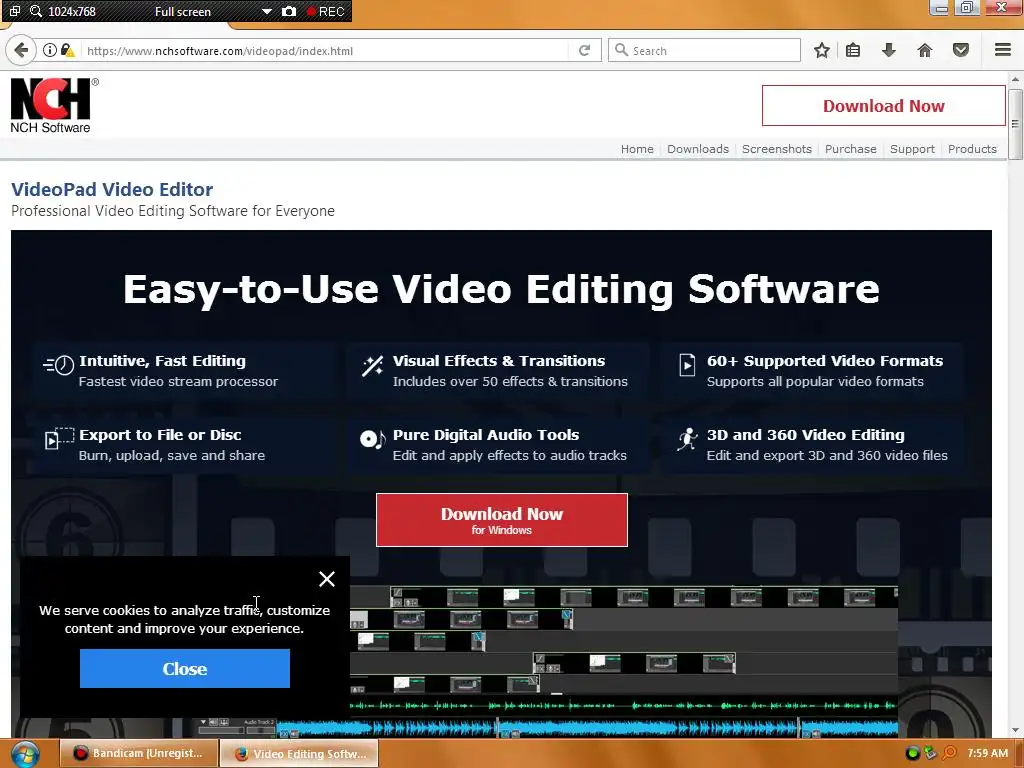Click the 60+ Supported Video Formats title
Viewport: 1024px width, 768px height.
click(825, 360)
